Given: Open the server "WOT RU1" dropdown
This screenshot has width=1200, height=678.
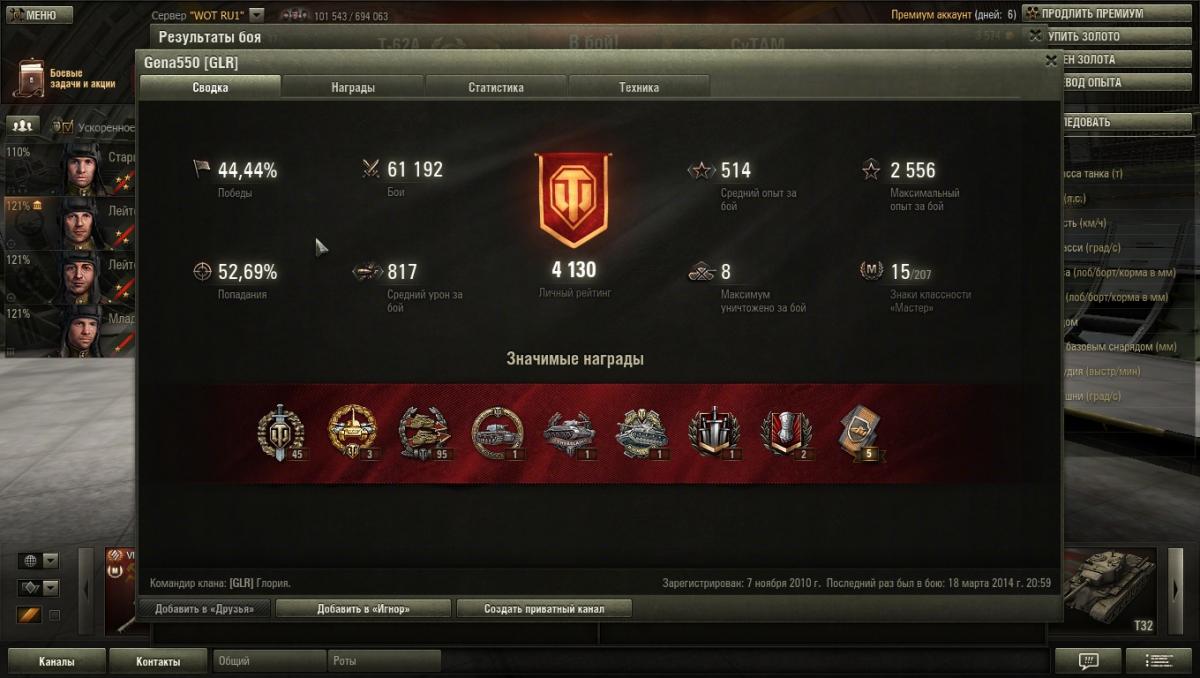Looking at the screenshot, I should click(256, 16).
